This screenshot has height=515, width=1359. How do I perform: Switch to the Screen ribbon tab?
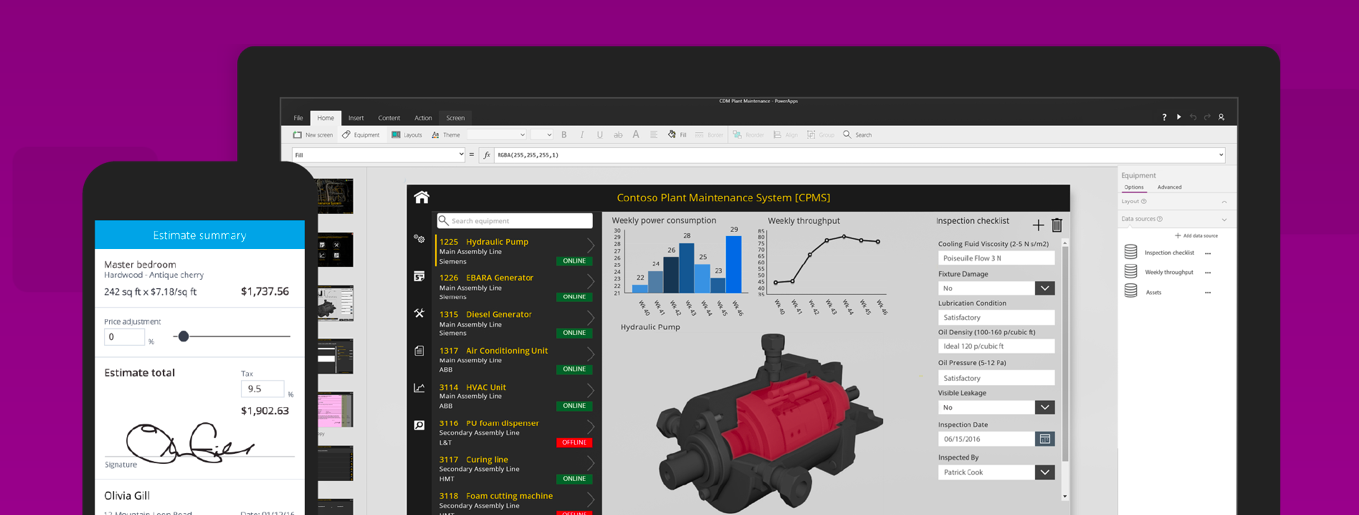(455, 118)
